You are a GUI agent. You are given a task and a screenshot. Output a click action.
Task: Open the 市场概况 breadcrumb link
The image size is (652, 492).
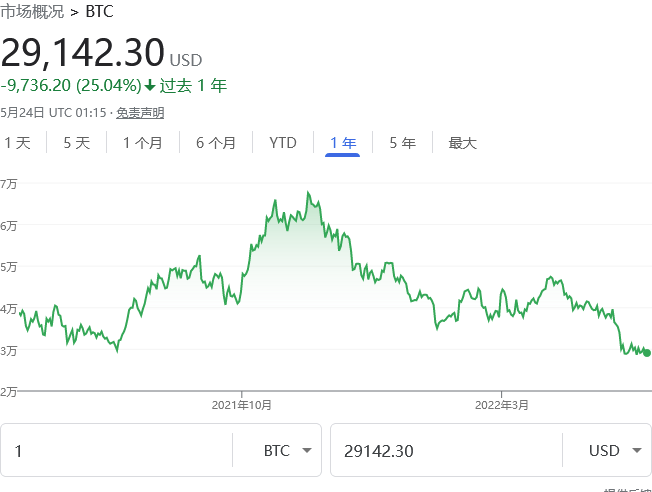click(x=32, y=13)
